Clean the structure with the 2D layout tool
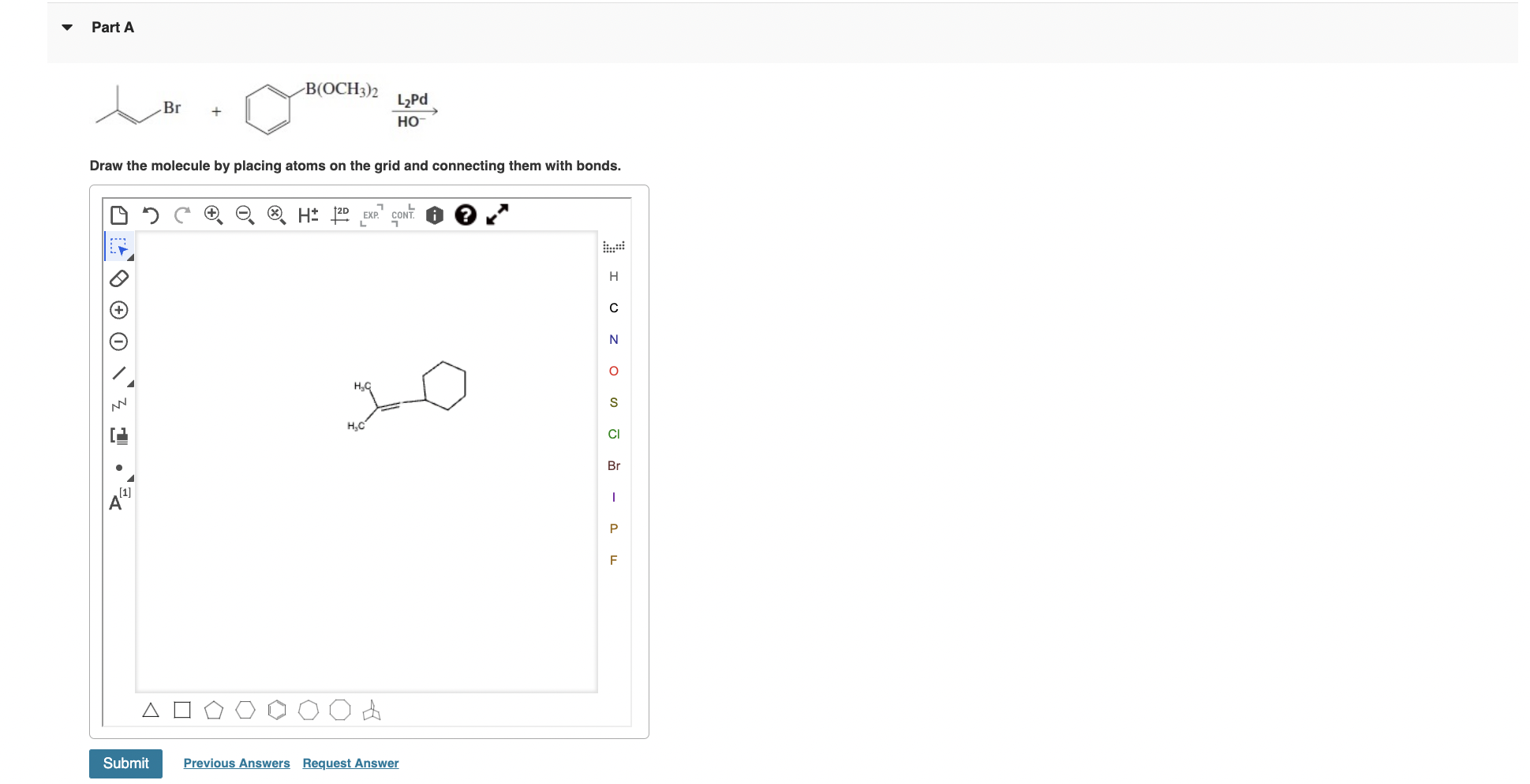Viewport: 1530px width, 784px height. [339, 215]
